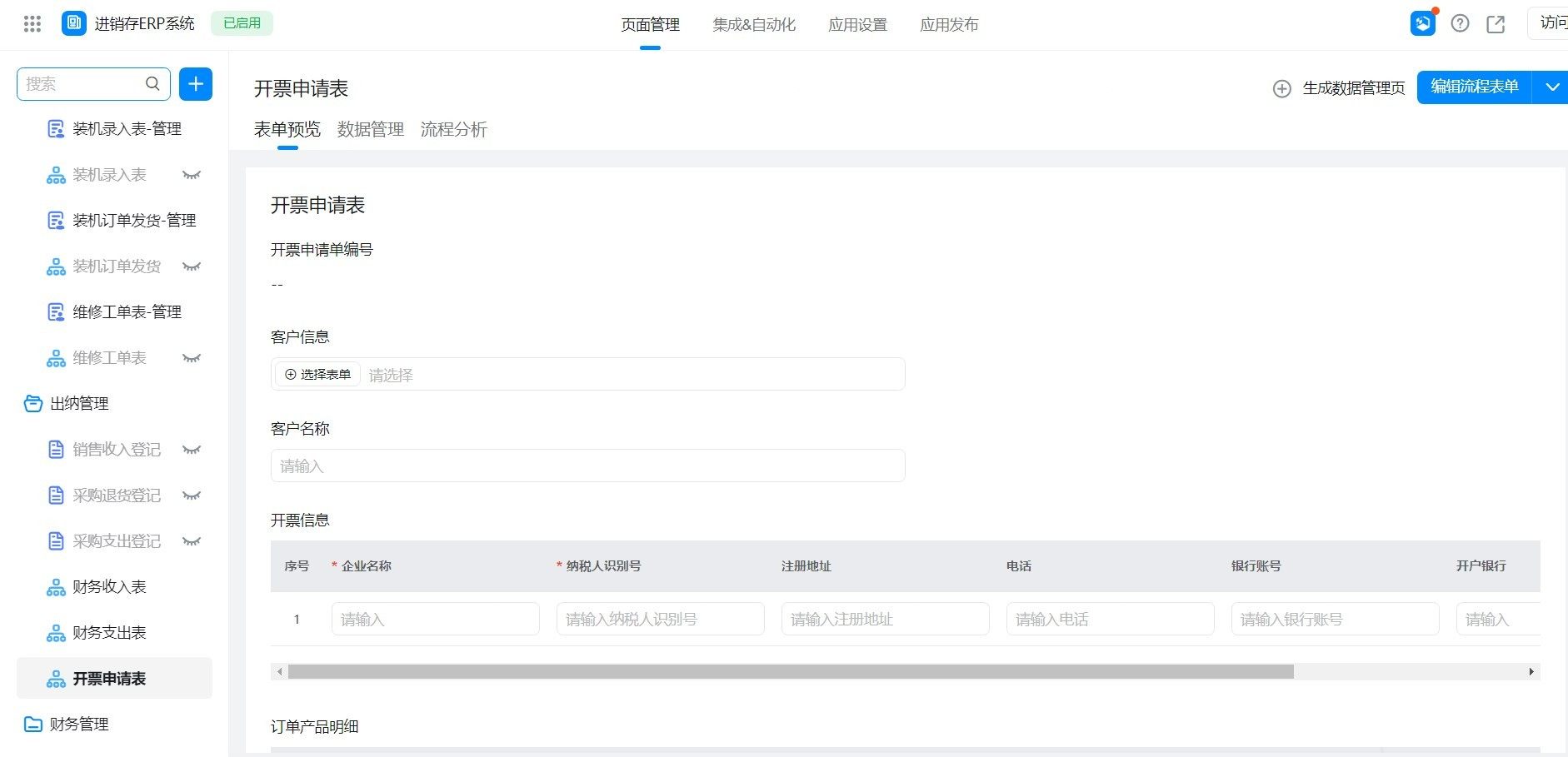This screenshot has width=1568, height=757.
Task: Toggle visibility eye for 维修工单表
Action: pyautogui.click(x=192, y=358)
